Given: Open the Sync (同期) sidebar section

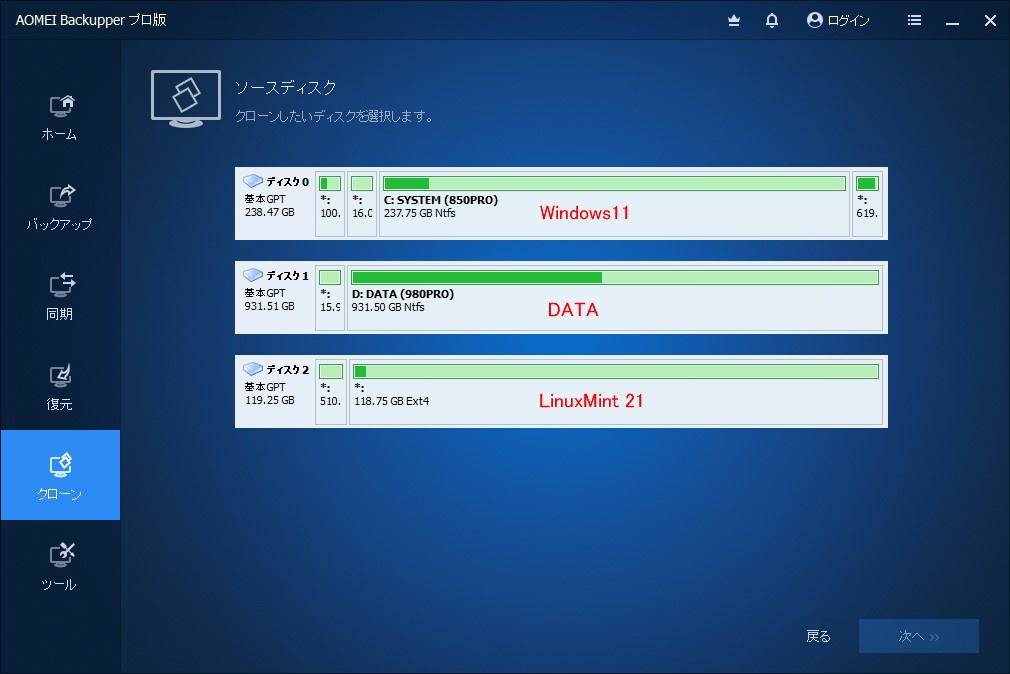Looking at the screenshot, I should (x=60, y=298).
